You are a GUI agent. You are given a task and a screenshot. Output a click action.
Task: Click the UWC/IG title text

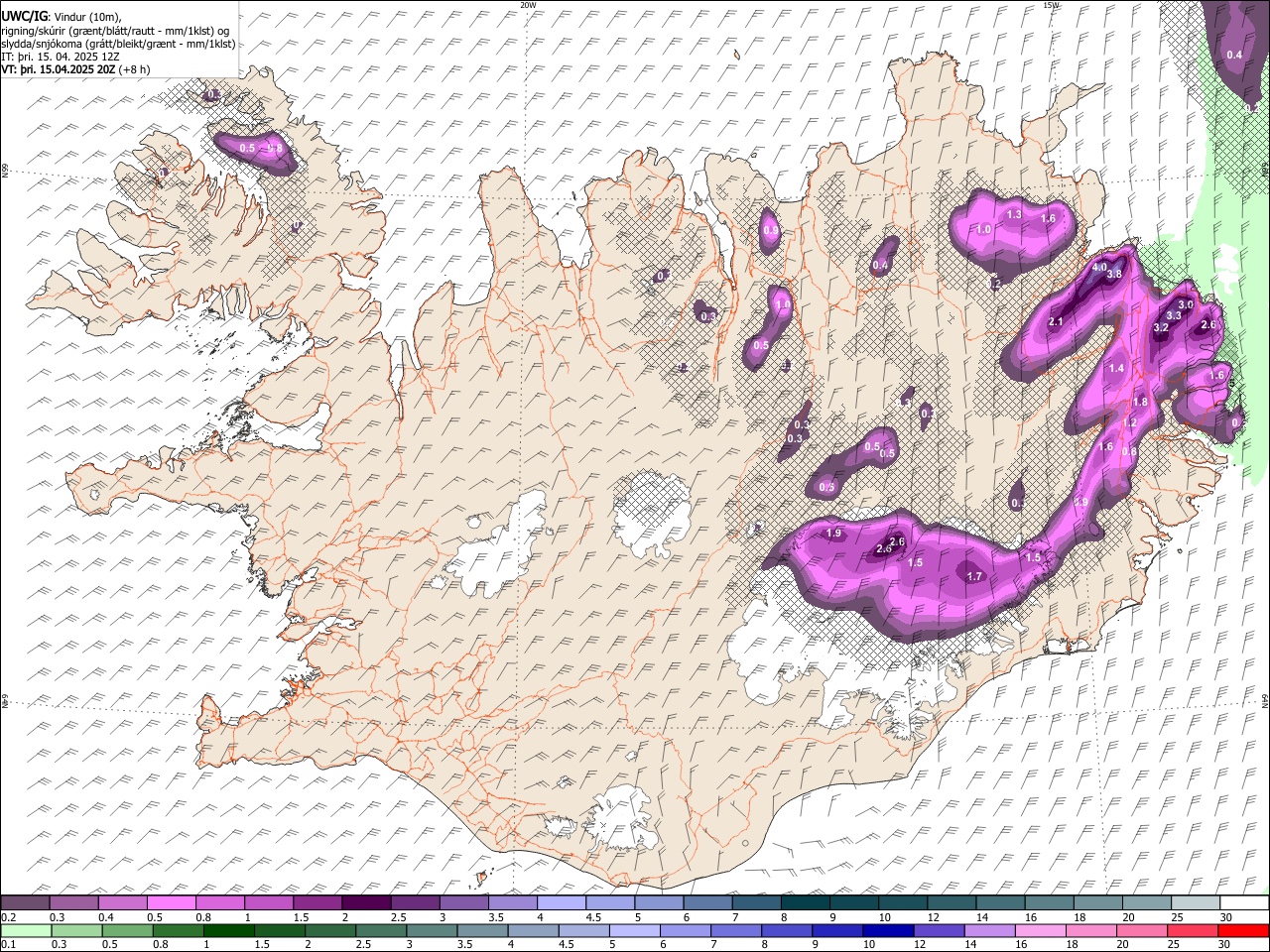click(23, 16)
